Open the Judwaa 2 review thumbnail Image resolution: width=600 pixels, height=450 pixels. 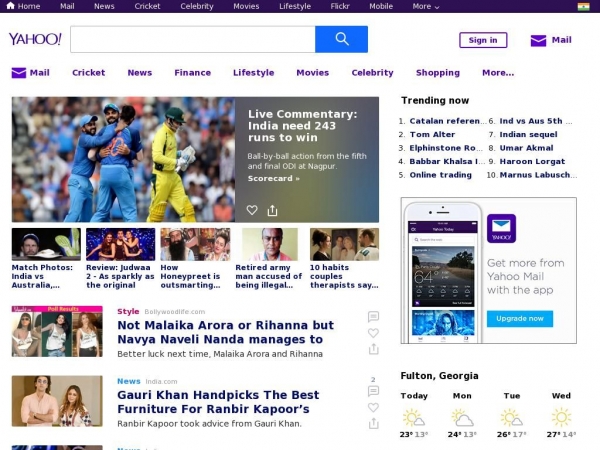click(x=121, y=244)
